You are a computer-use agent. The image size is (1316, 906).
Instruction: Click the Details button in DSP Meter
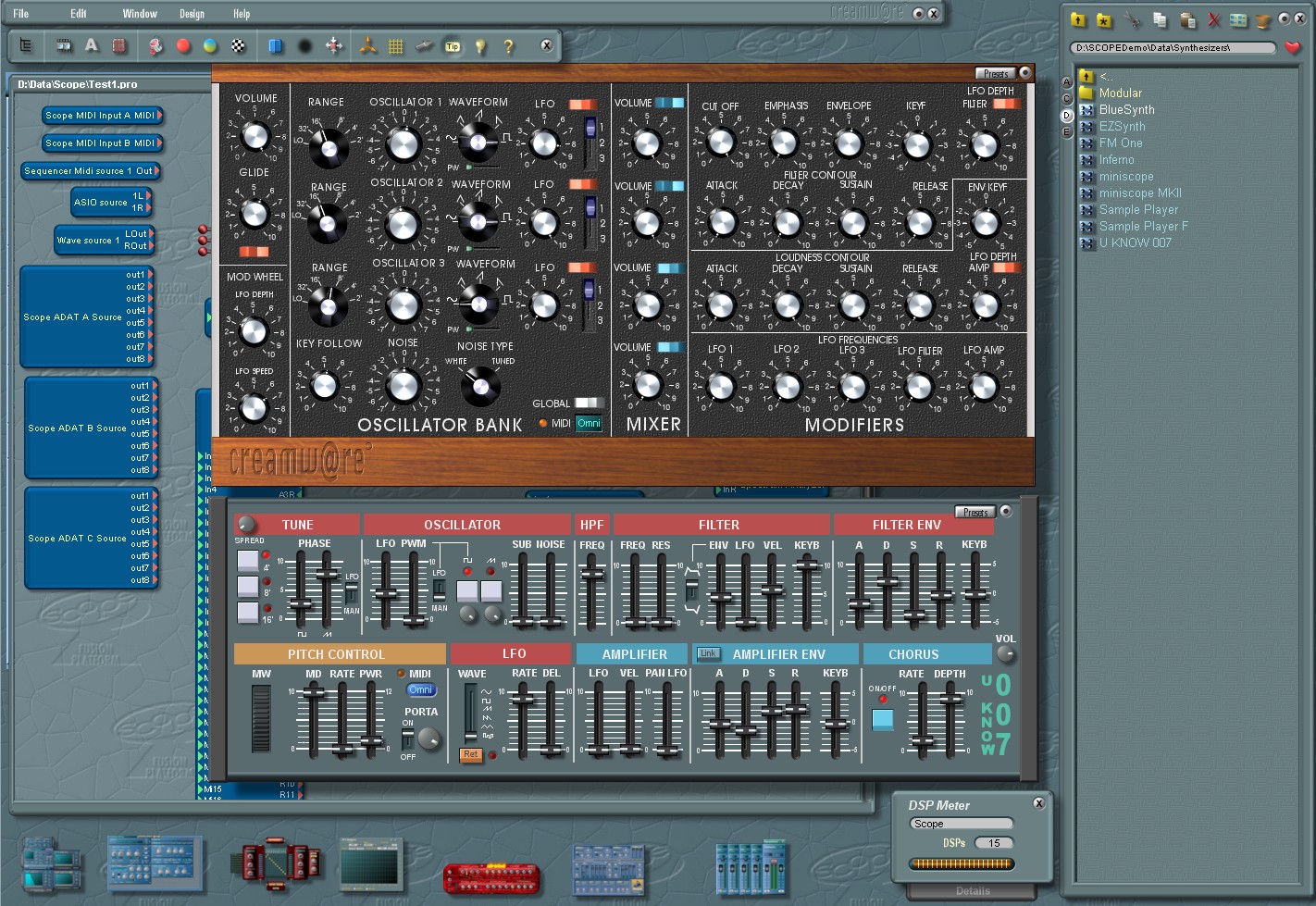click(972, 890)
